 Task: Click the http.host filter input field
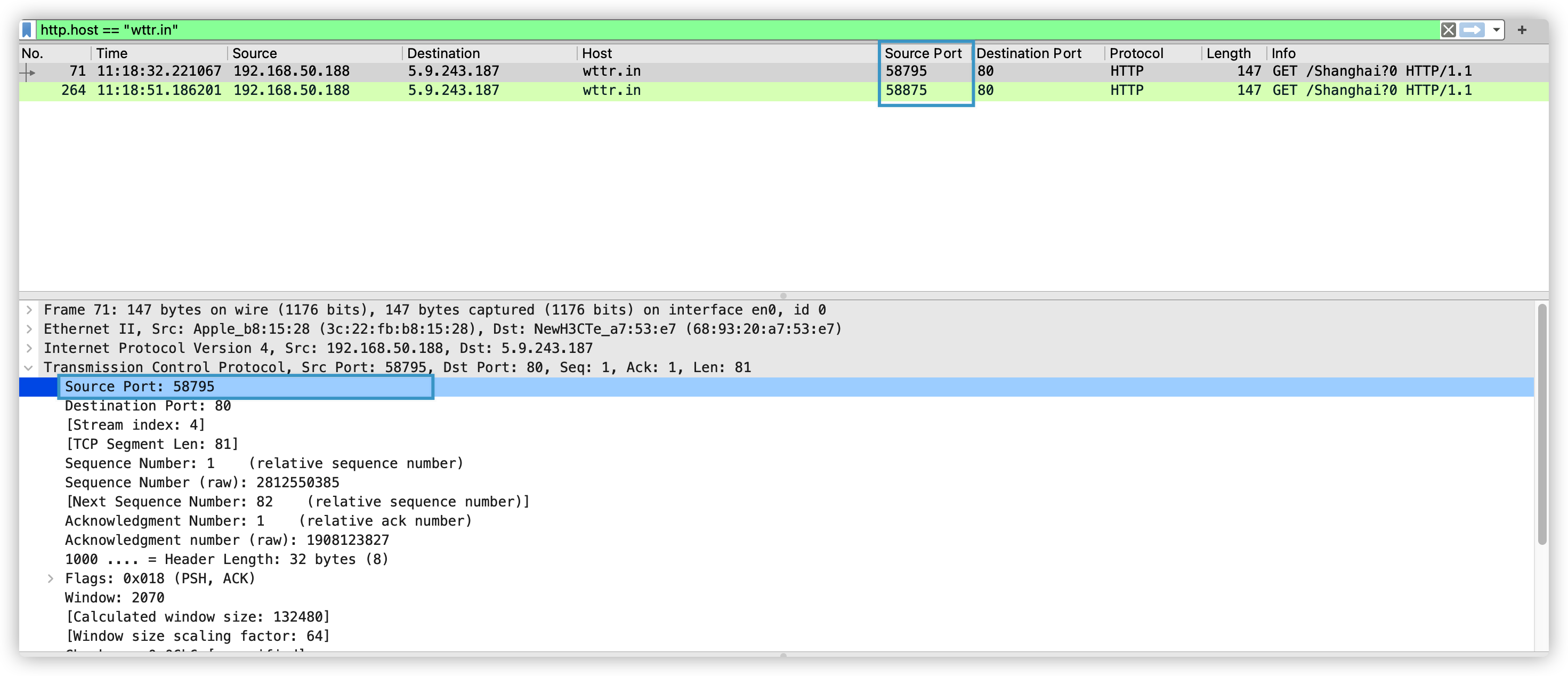click(737, 30)
